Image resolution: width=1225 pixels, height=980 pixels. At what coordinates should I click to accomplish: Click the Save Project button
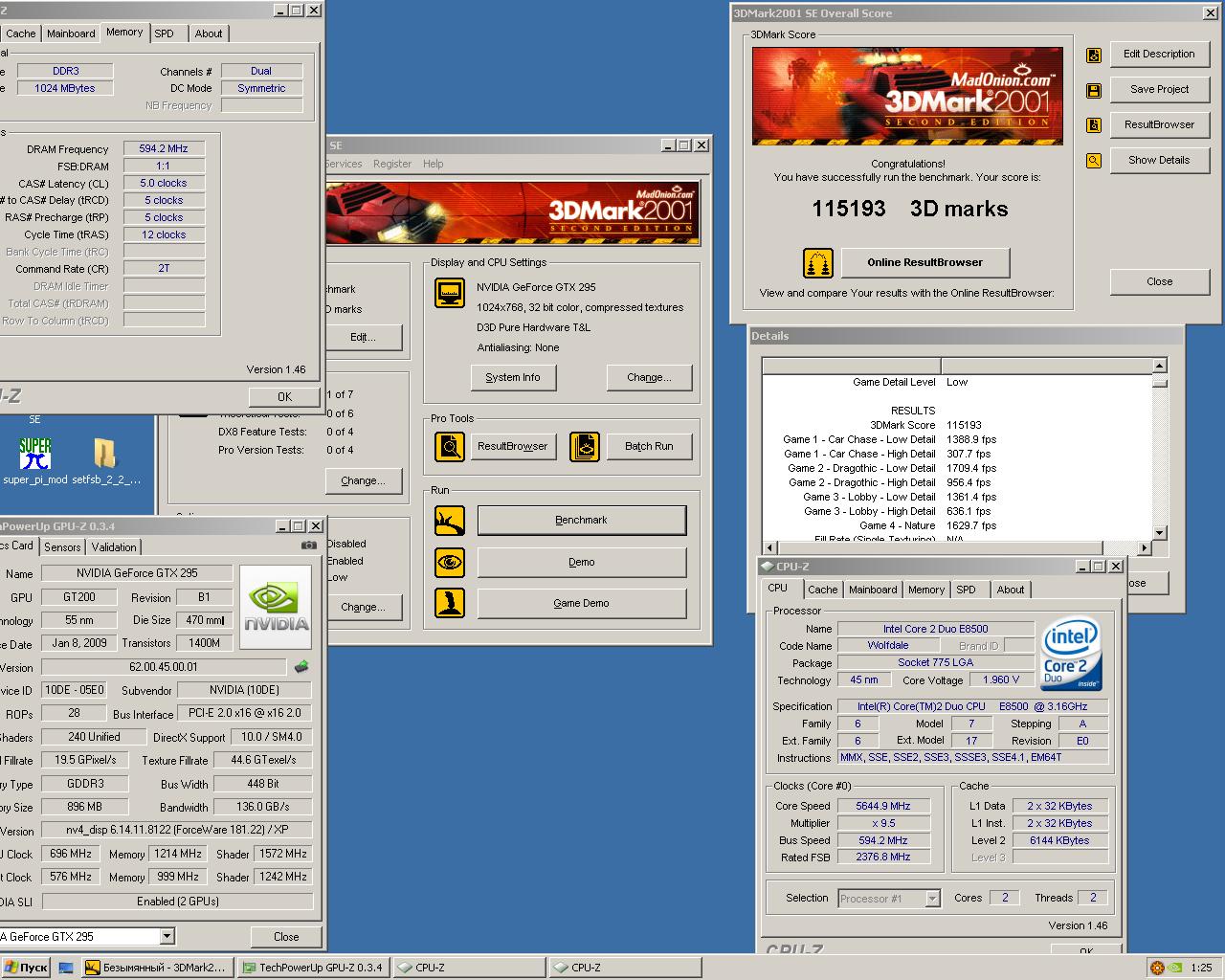[1159, 90]
